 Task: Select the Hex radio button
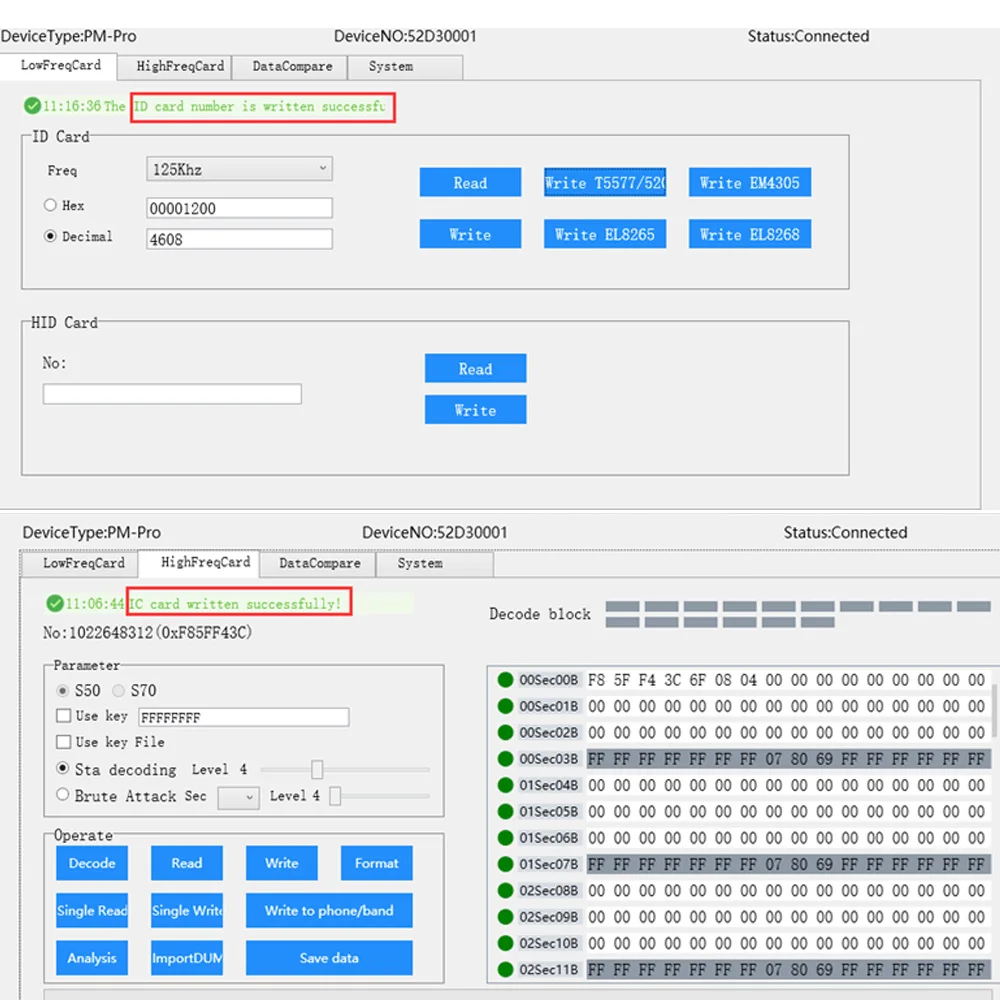(50, 206)
